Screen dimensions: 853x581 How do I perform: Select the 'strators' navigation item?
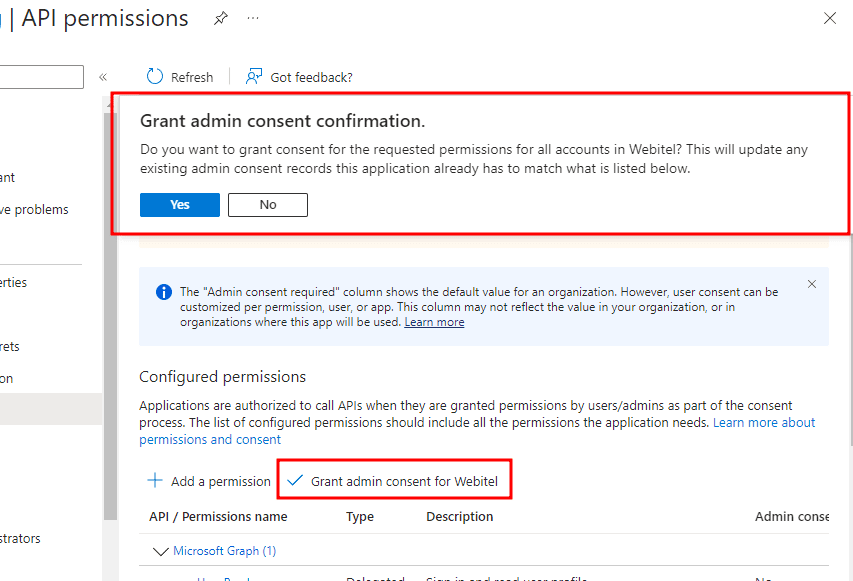[x=20, y=539]
